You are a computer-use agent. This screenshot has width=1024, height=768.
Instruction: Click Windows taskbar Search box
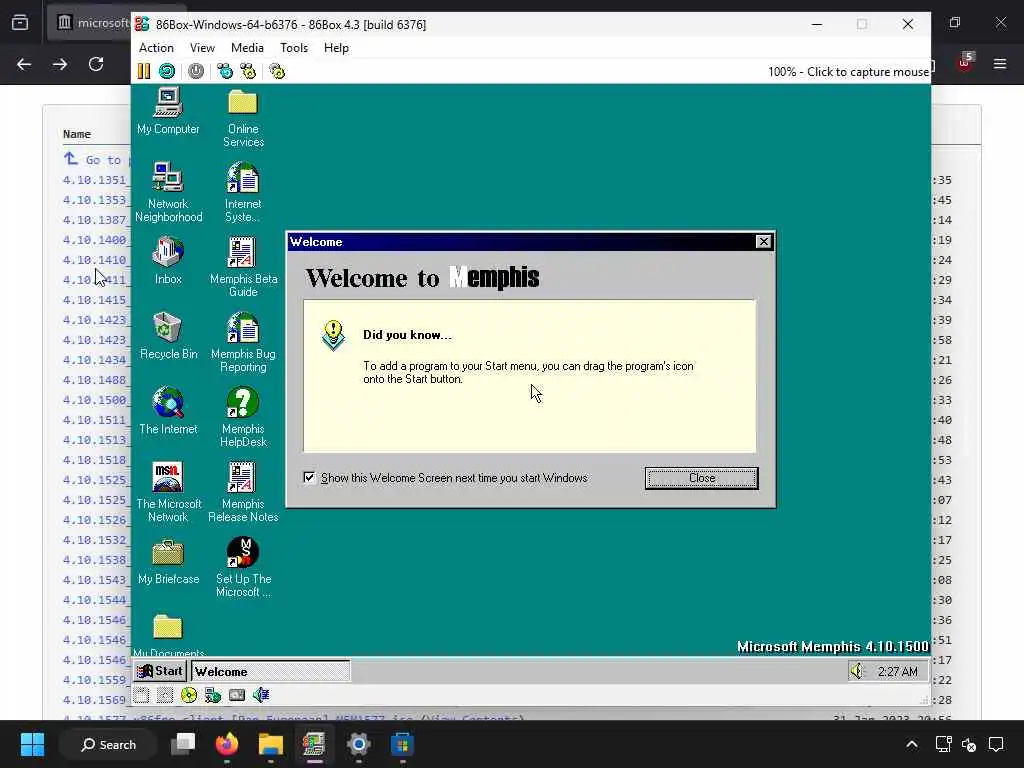108,744
